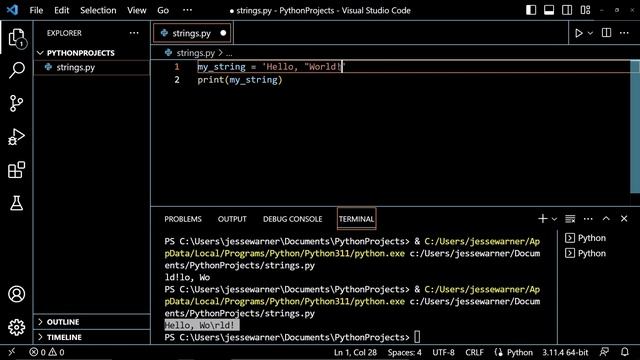Open the File menu
The image size is (640, 360).
pyautogui.click(x=36, y=10)
